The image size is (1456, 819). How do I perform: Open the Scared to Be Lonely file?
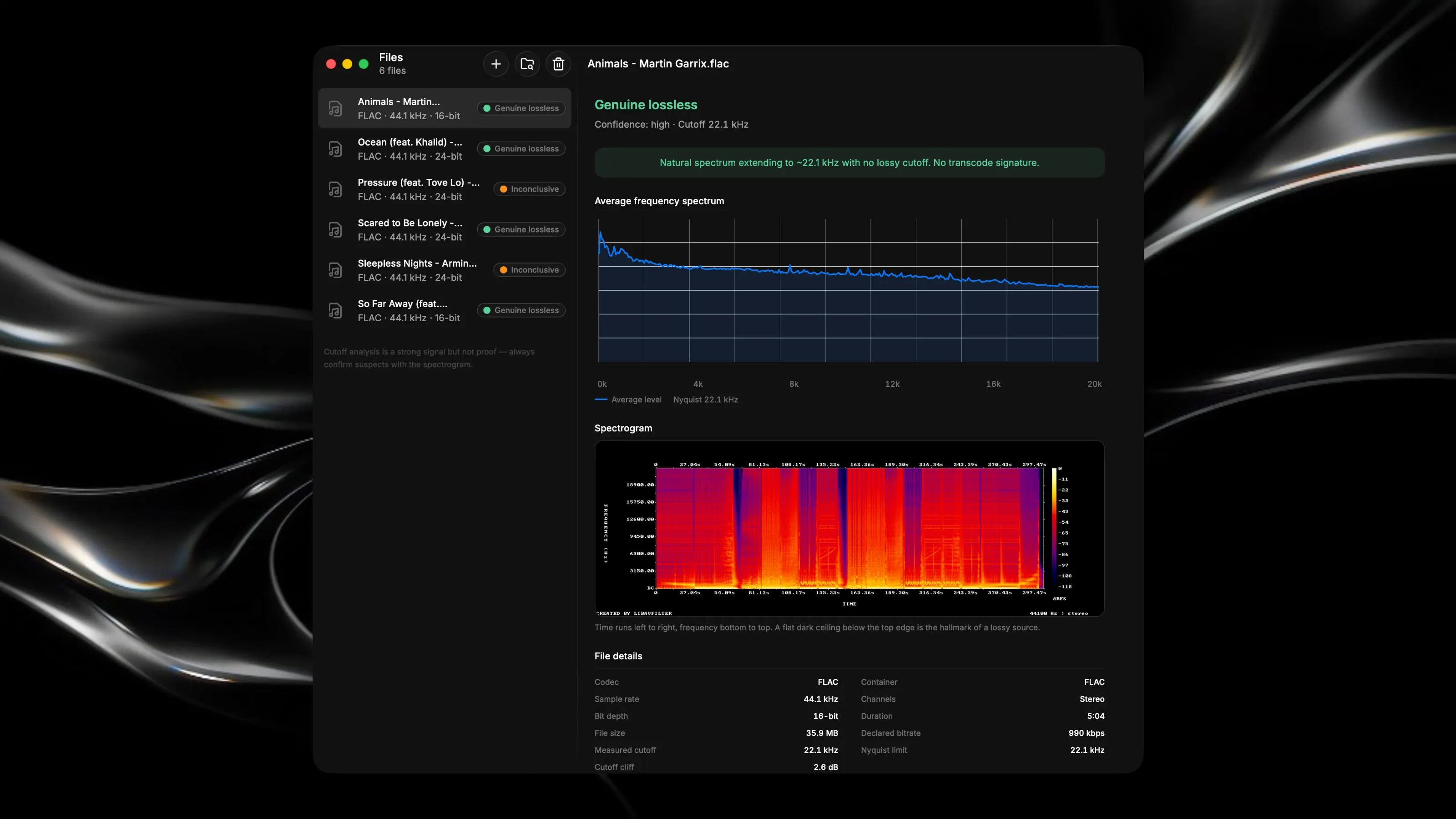coord(444,230)
